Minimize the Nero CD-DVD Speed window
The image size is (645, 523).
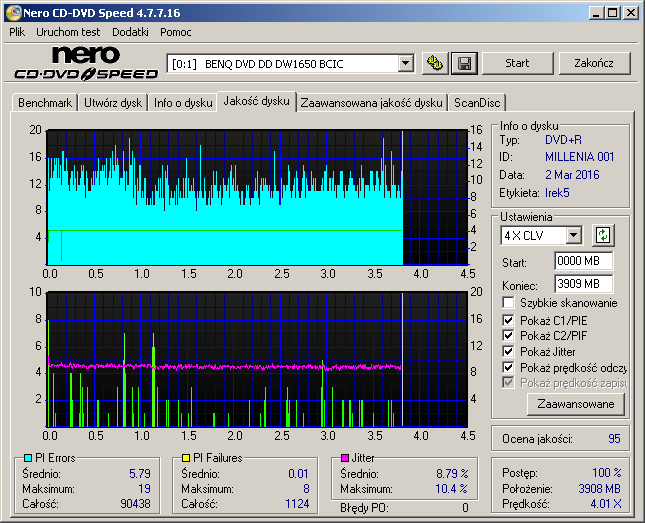point(596,13)
